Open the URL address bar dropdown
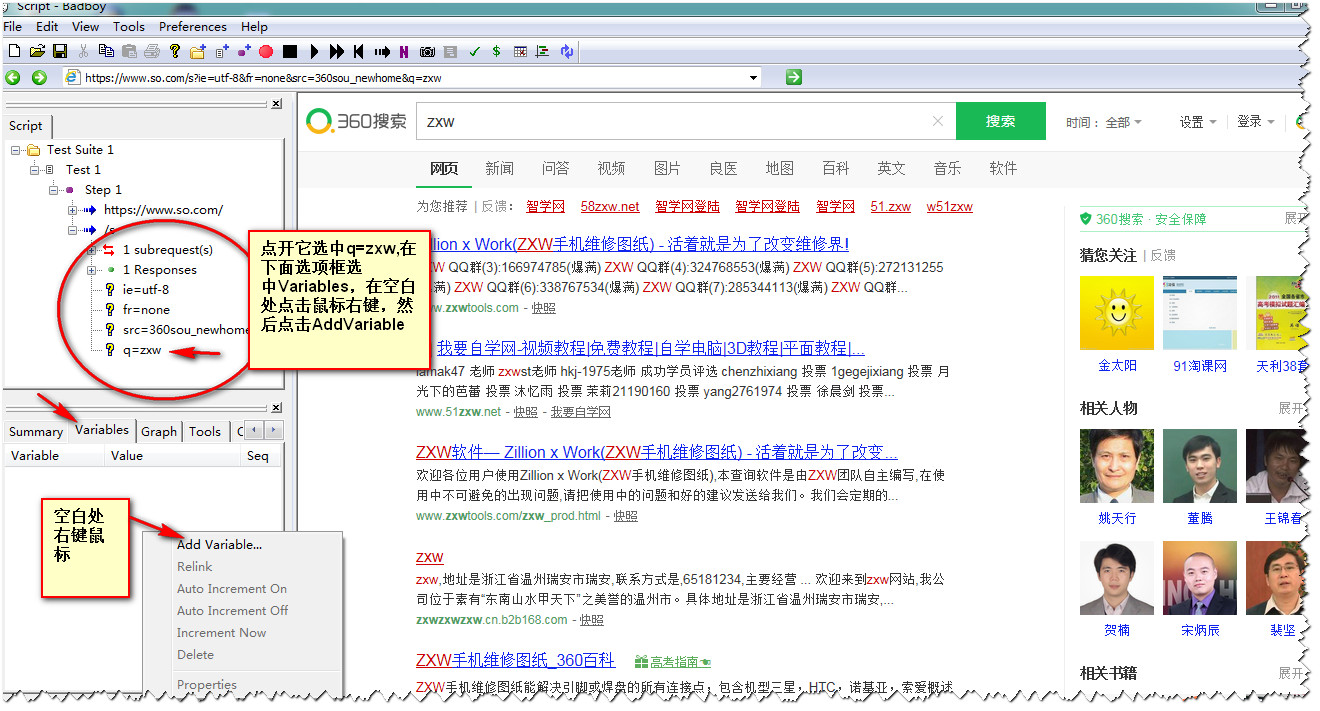Viewport: 1320px width, 711px height. (753, 77)
